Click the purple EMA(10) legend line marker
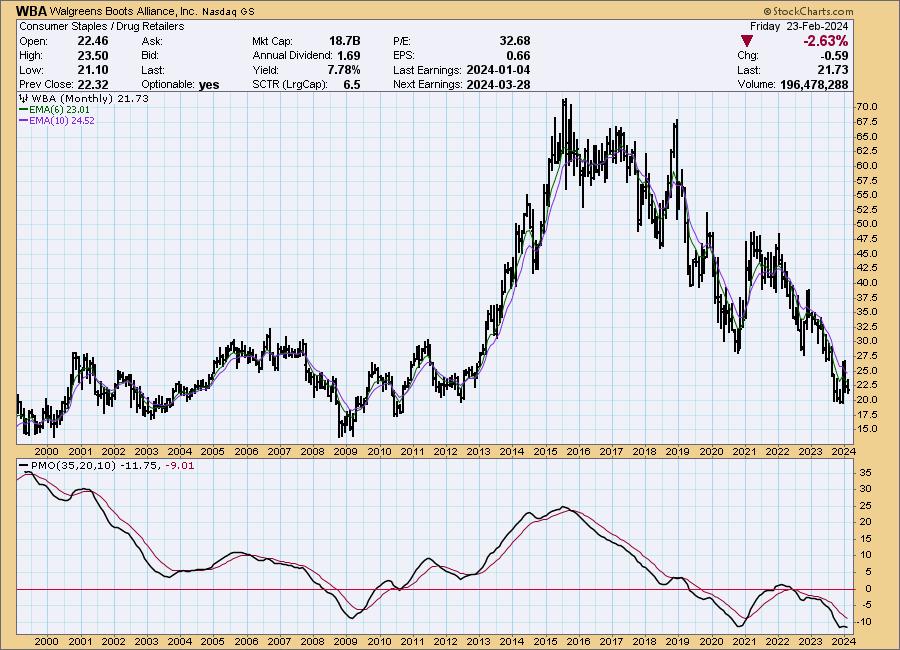Screen dimensions: 900x650 [x=24, y=121]
